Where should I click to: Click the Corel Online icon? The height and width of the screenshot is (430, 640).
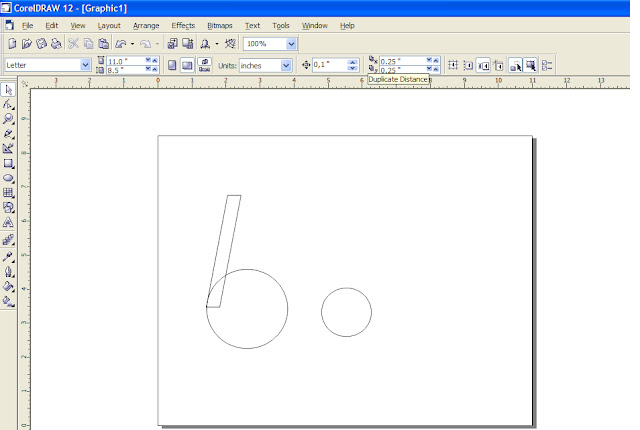(230, 43)
